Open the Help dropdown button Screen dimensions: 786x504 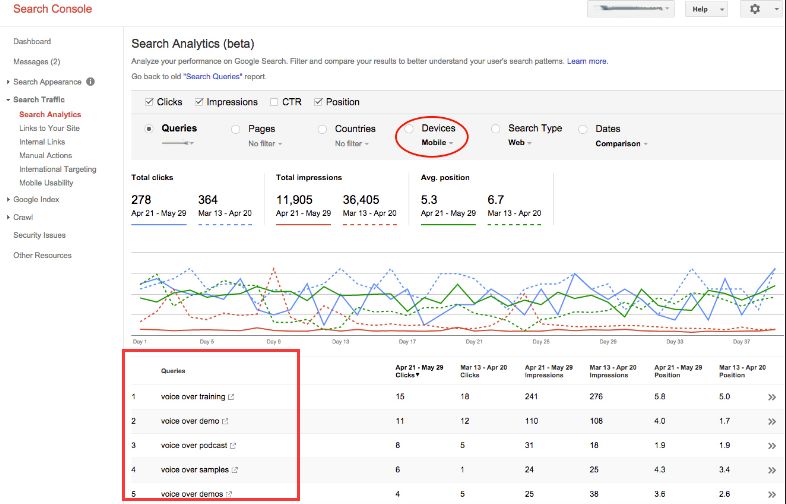pyautogui.click(x=706, y=9)
